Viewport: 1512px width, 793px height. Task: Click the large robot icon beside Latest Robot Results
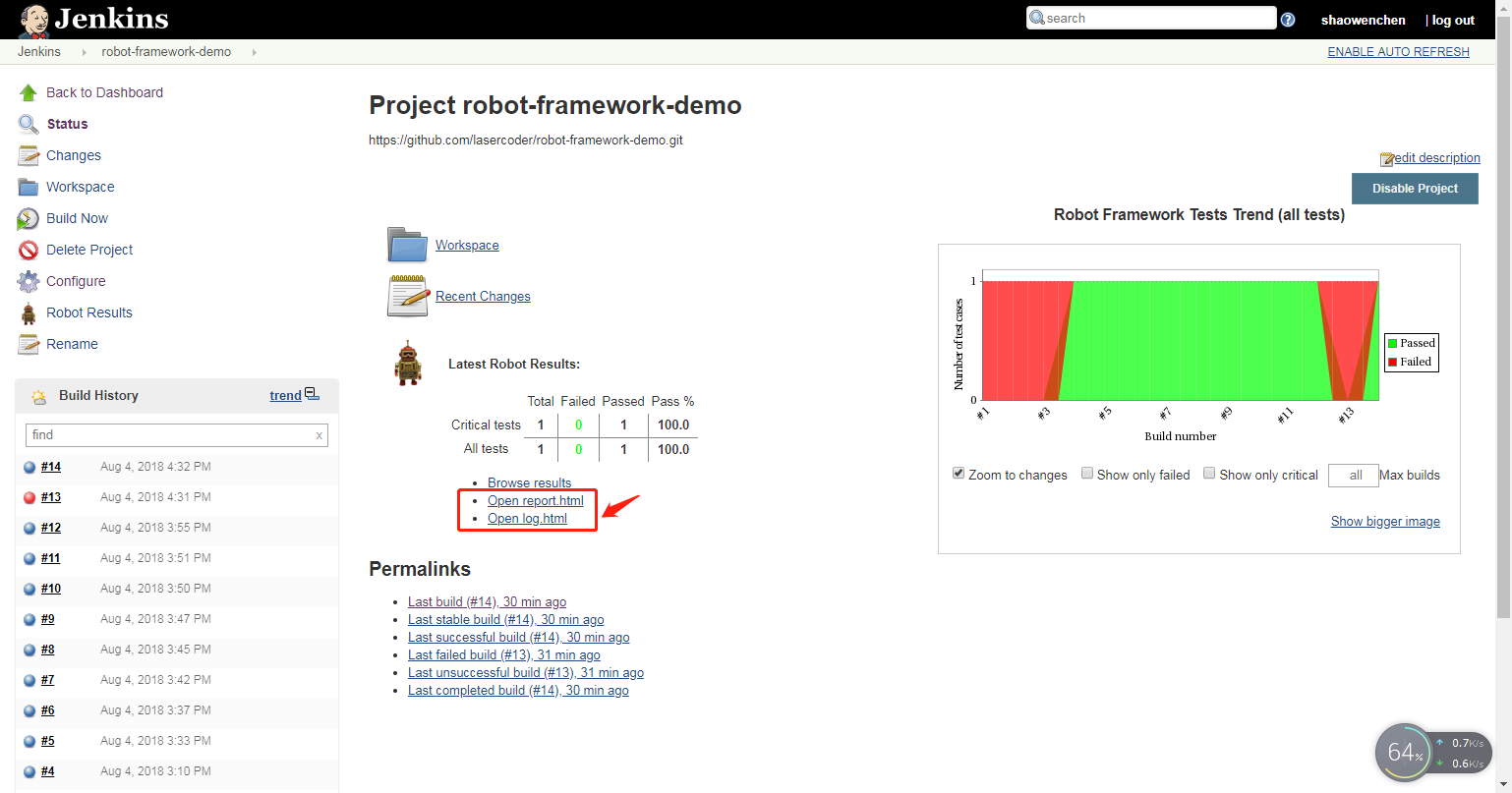coord(408,363)
